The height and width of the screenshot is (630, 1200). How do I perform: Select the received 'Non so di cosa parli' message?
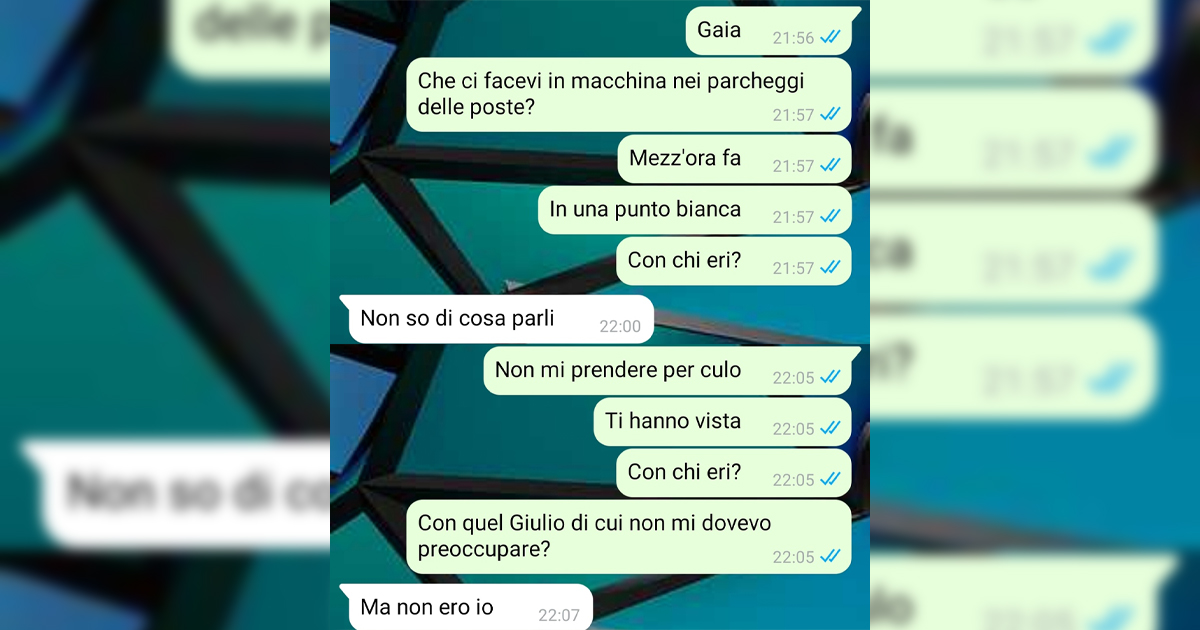tap(497, 320)
